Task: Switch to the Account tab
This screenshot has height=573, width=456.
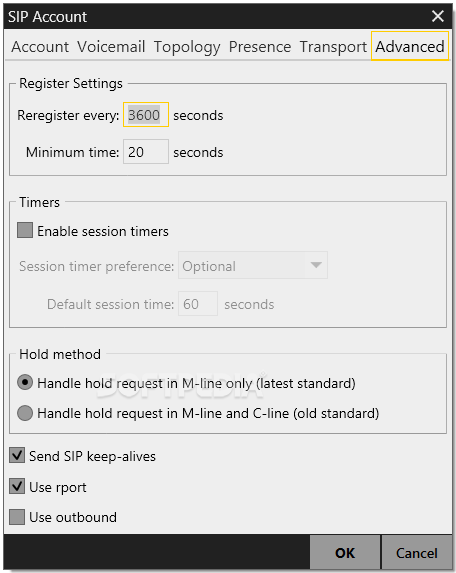Action: coord(40,47)
